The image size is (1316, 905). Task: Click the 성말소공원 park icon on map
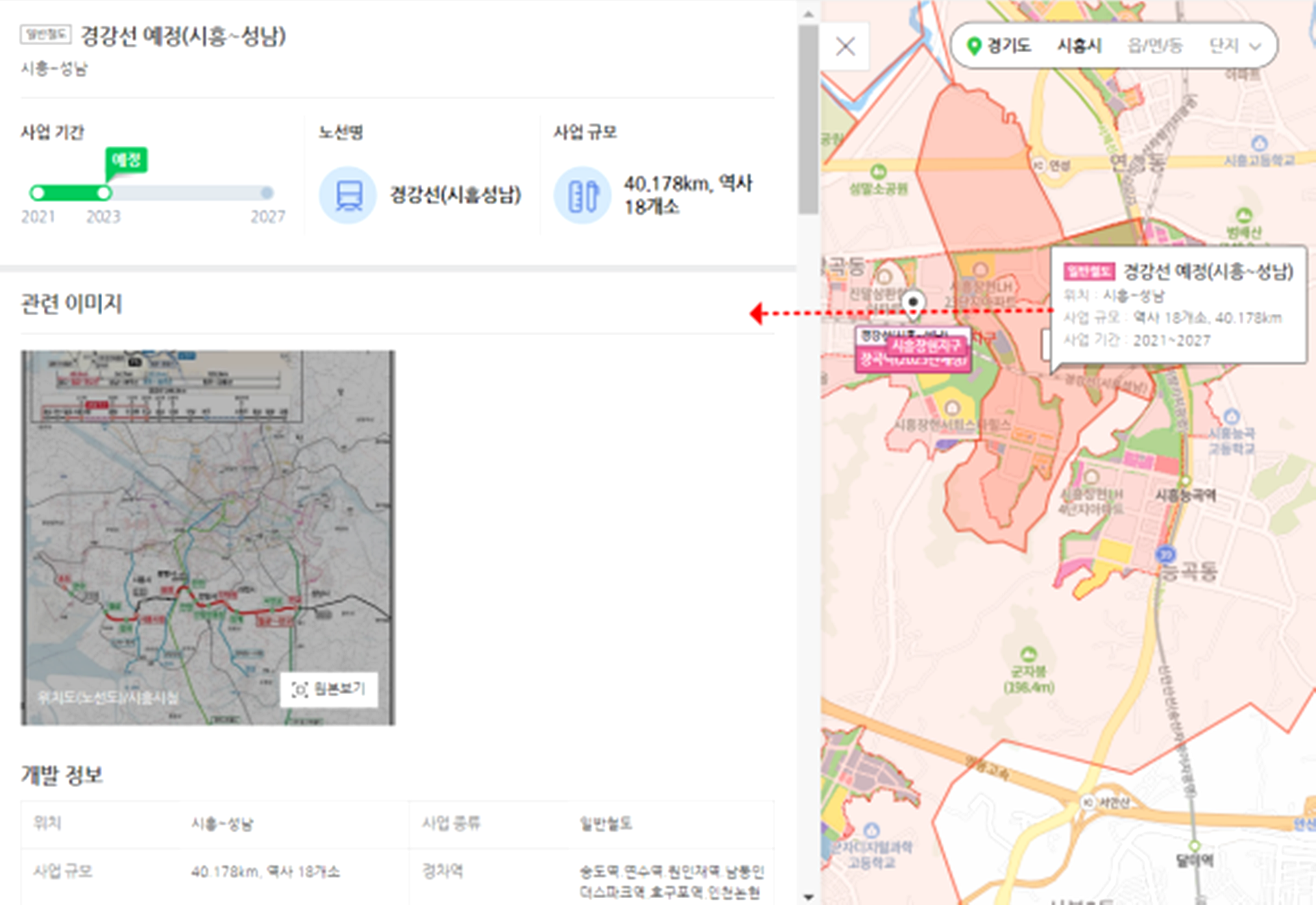878,171
